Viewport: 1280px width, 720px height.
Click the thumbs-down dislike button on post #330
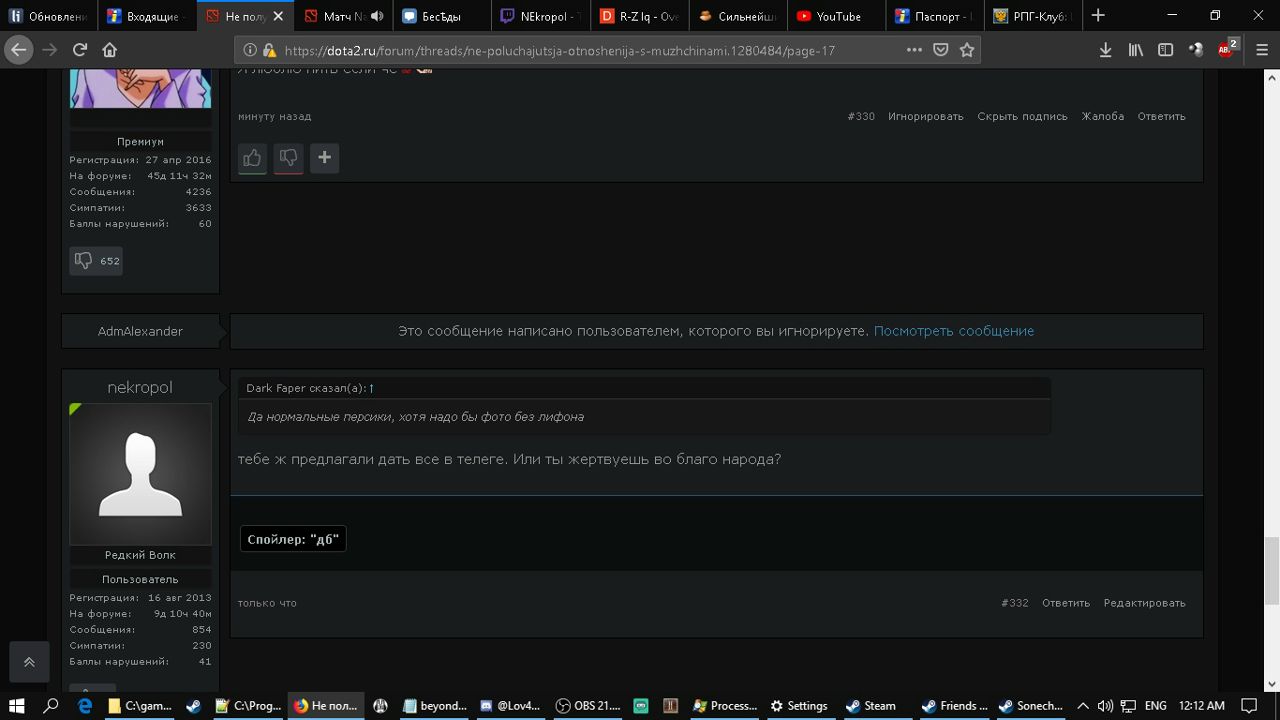pyautogui.click(x=288, y=158)
